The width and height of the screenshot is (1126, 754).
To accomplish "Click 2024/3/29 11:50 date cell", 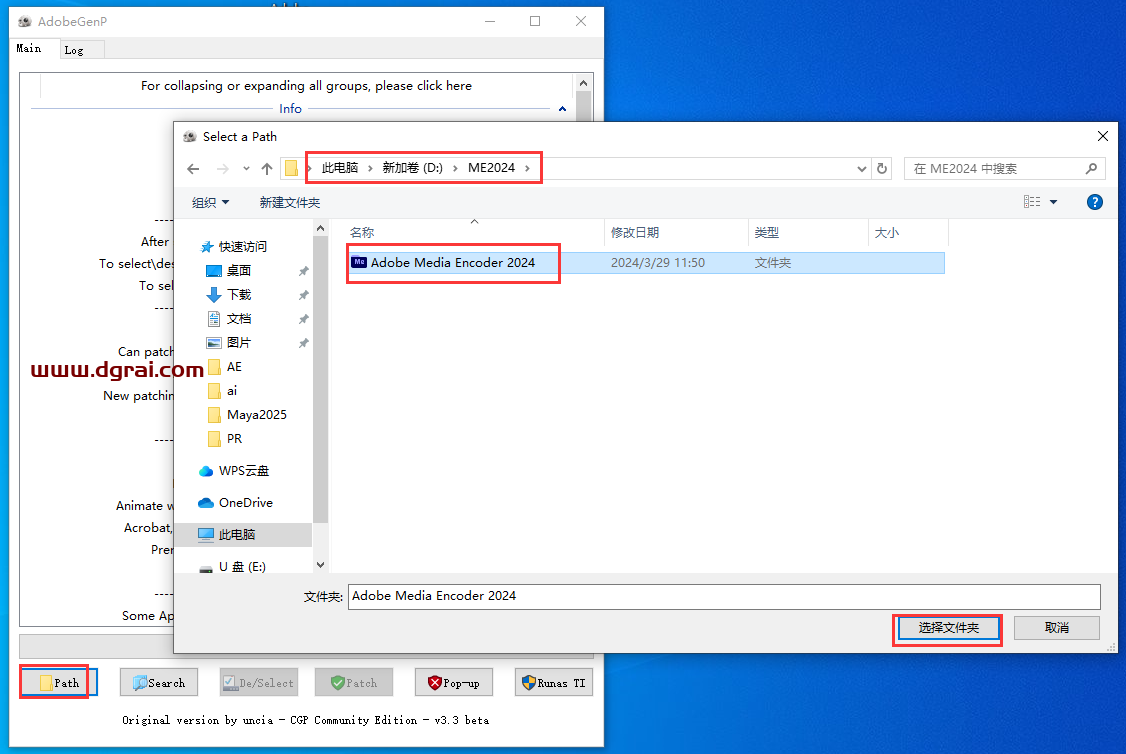I will tap(658, 263).
